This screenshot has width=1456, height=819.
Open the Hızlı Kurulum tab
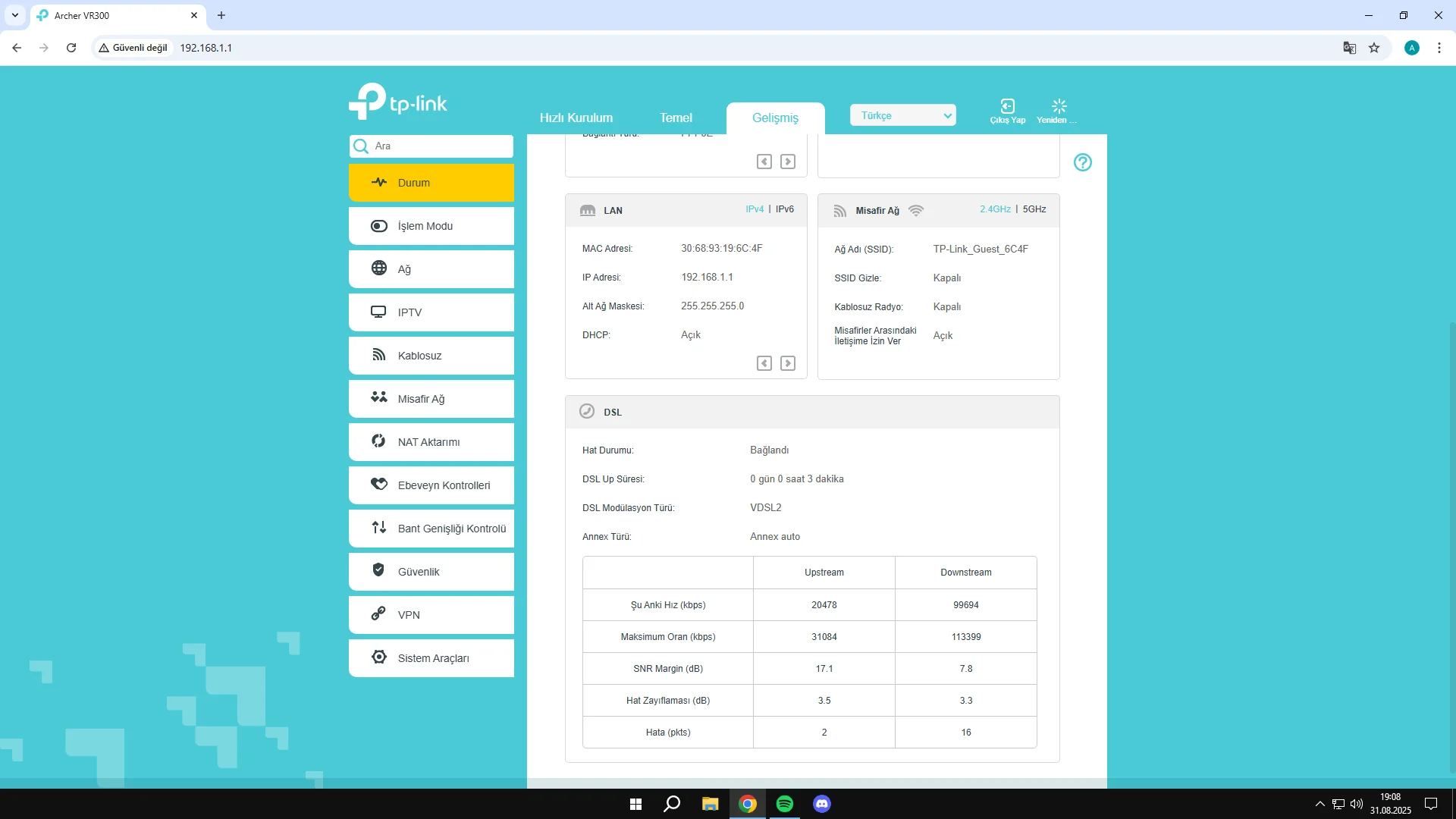point(576,118)
